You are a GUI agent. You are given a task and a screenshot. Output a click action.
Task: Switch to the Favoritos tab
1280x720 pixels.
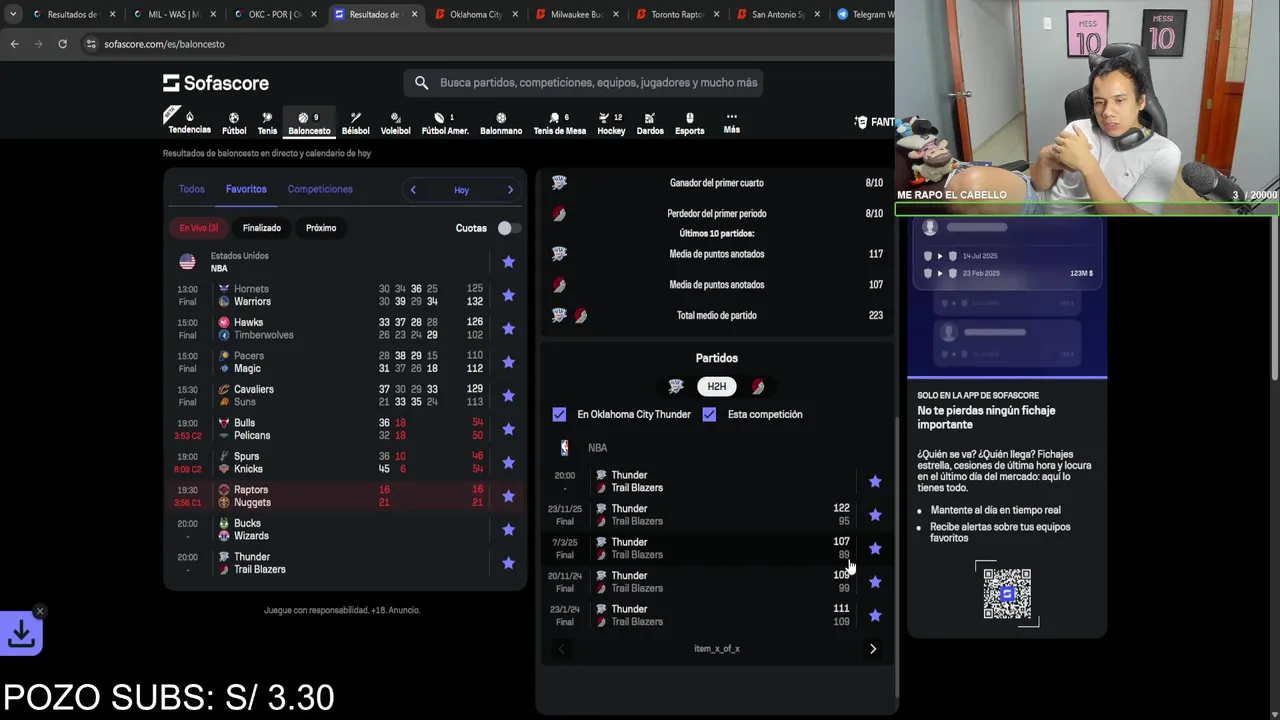point(246,189)
